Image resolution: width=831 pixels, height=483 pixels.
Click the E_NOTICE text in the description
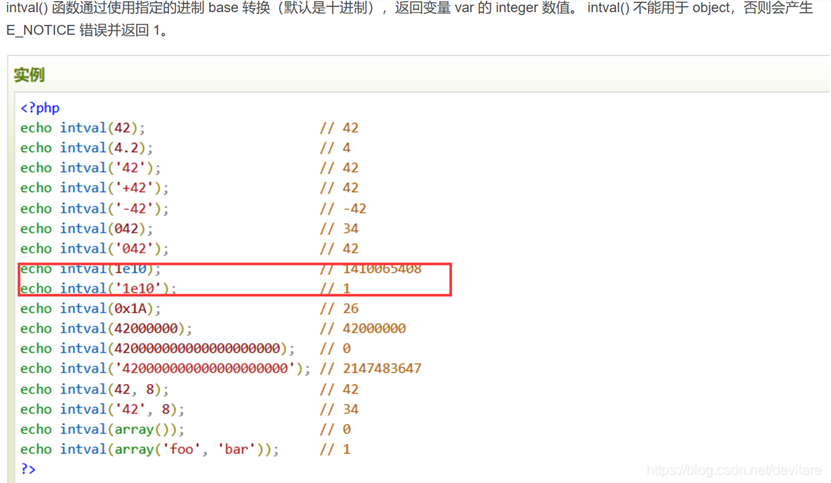point(40,31)
